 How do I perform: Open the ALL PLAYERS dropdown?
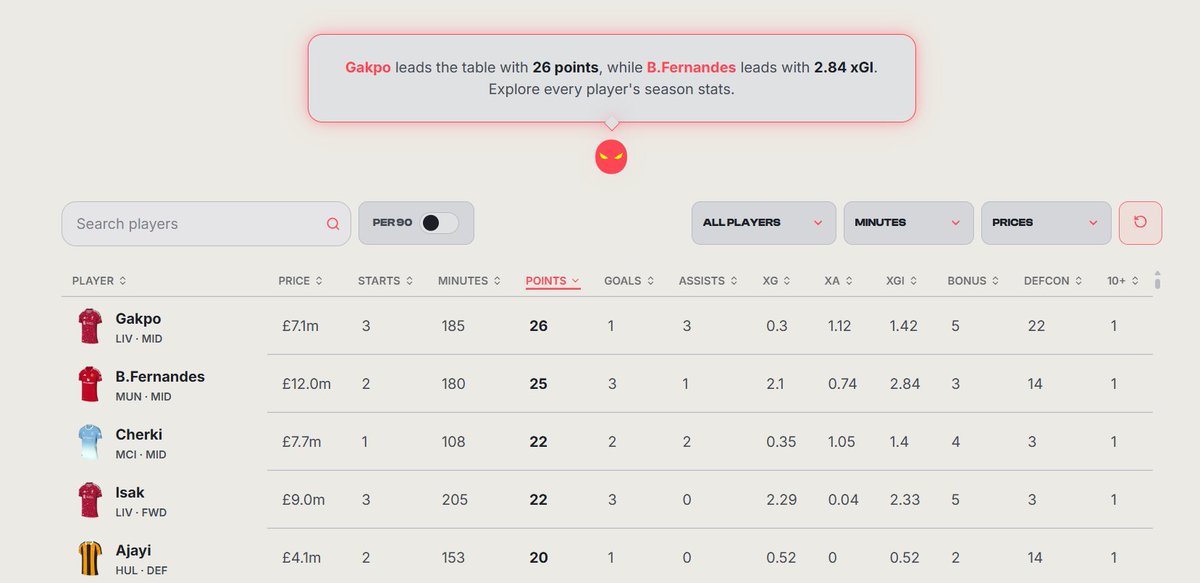tap(763, 223)
